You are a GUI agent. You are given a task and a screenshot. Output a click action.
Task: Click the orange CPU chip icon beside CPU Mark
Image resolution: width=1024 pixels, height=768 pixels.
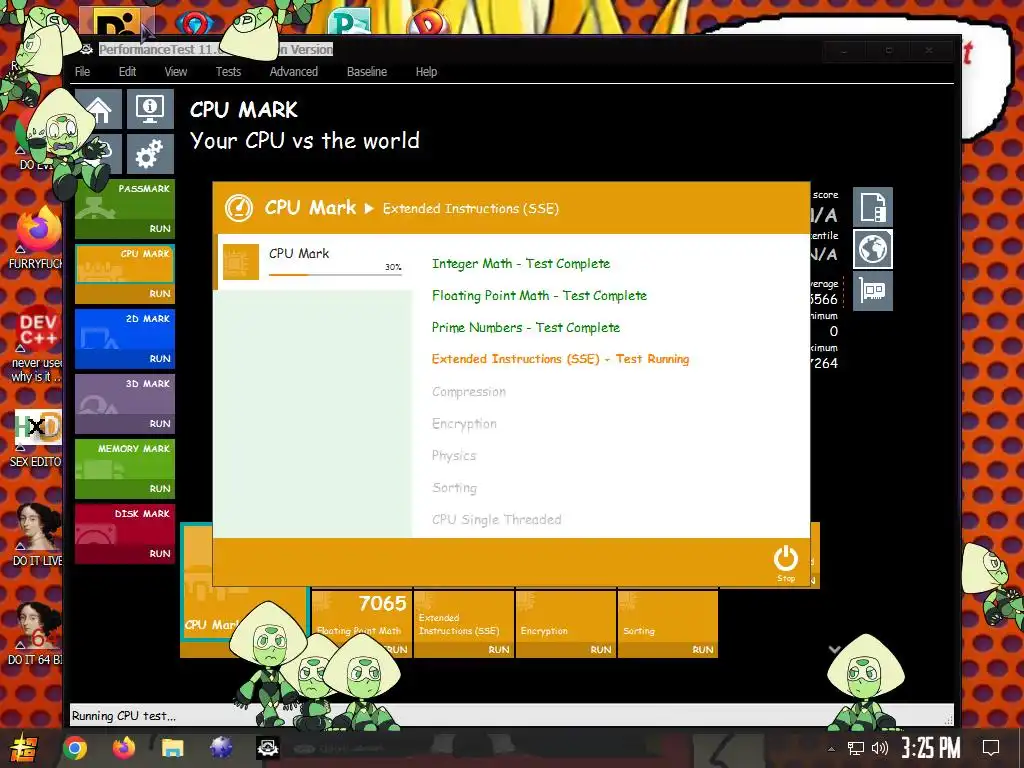241,262
